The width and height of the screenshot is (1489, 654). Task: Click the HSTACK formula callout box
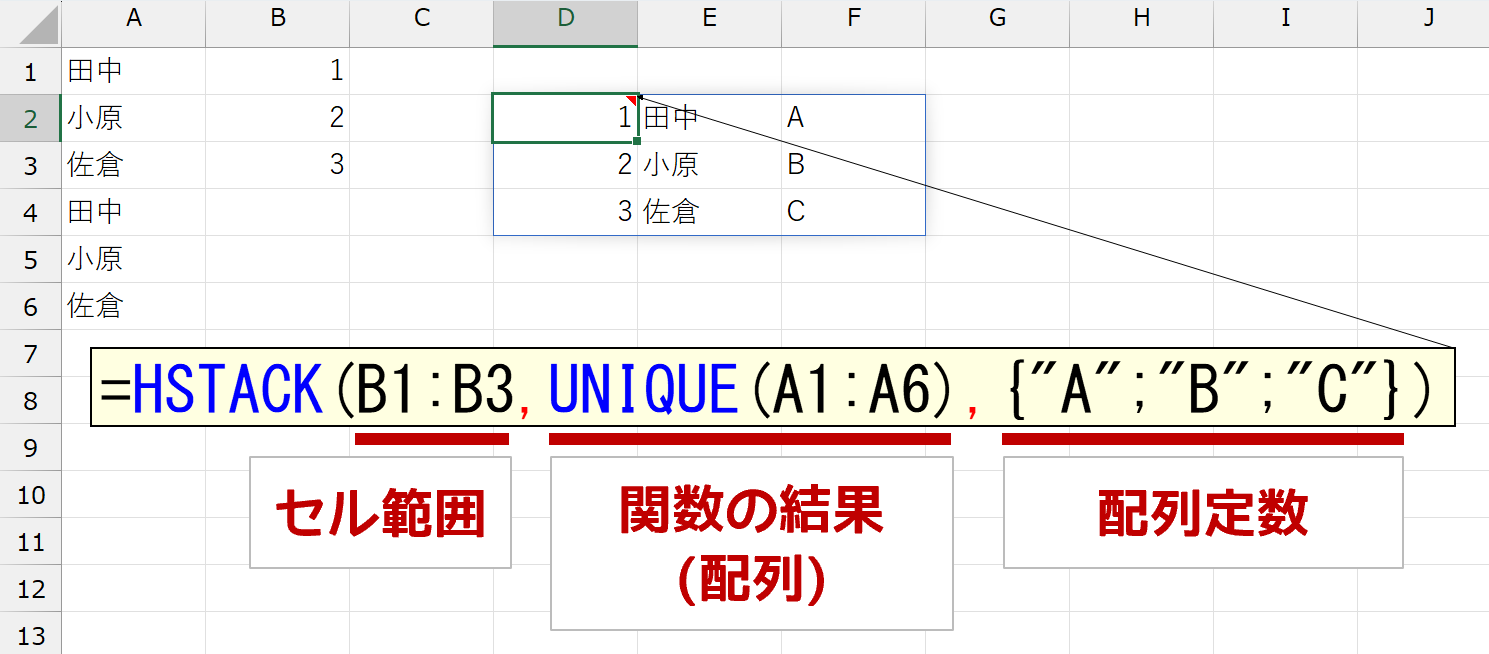pos(772,388)
